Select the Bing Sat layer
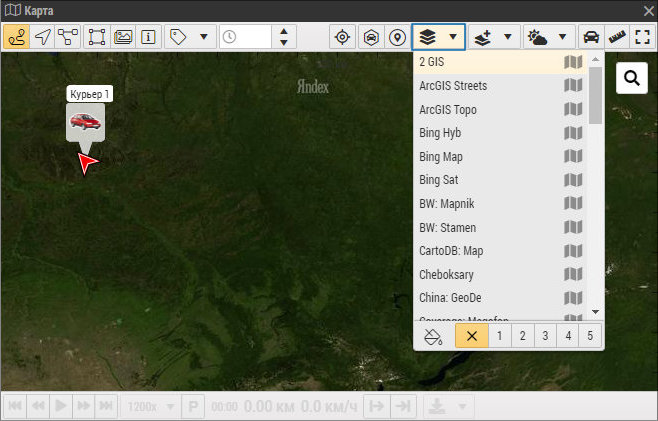 (499, 180)
